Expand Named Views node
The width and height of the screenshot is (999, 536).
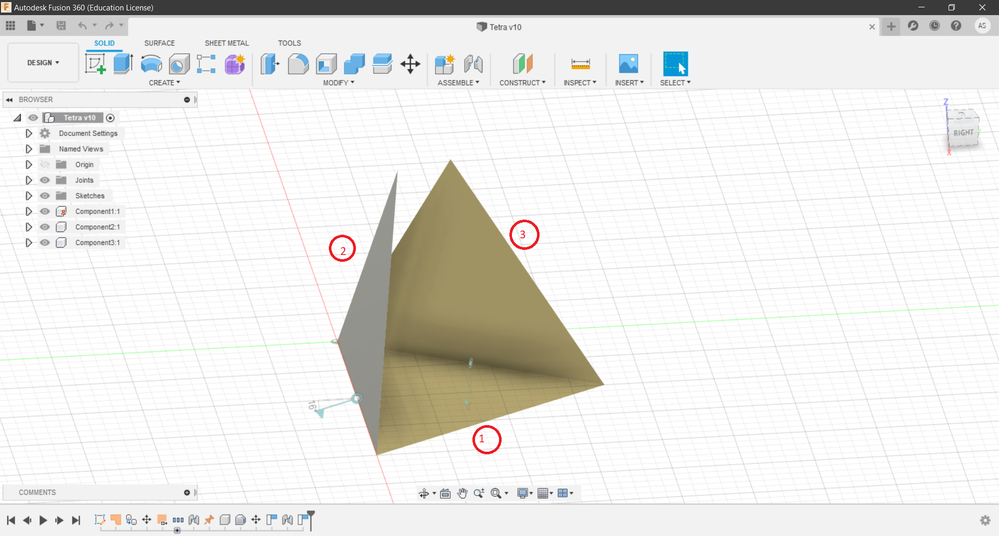click(29, 149)
